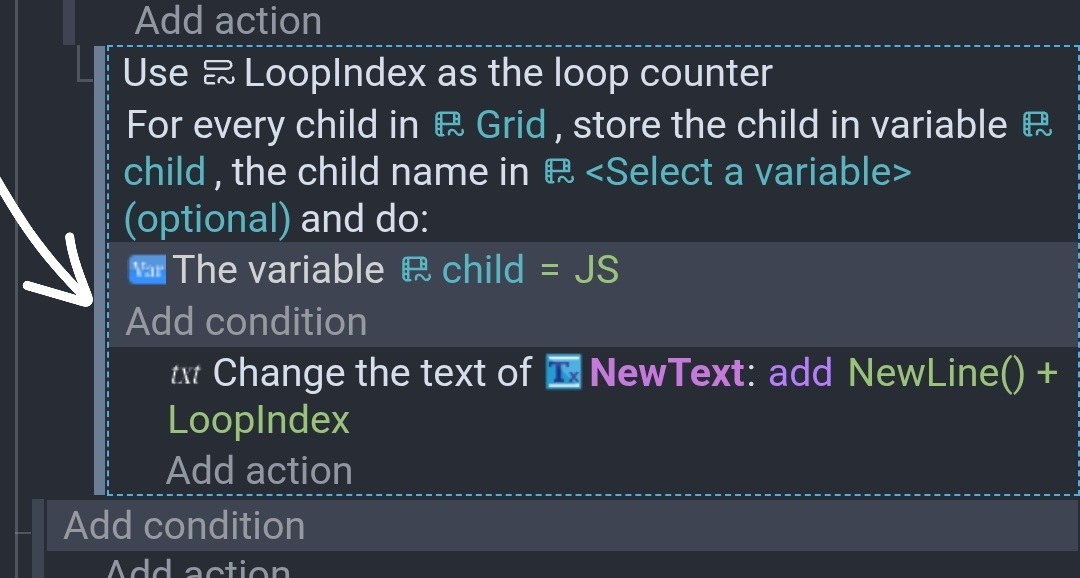
Task: Change the '=' operator in the variable condition
Action: point(549,270)
